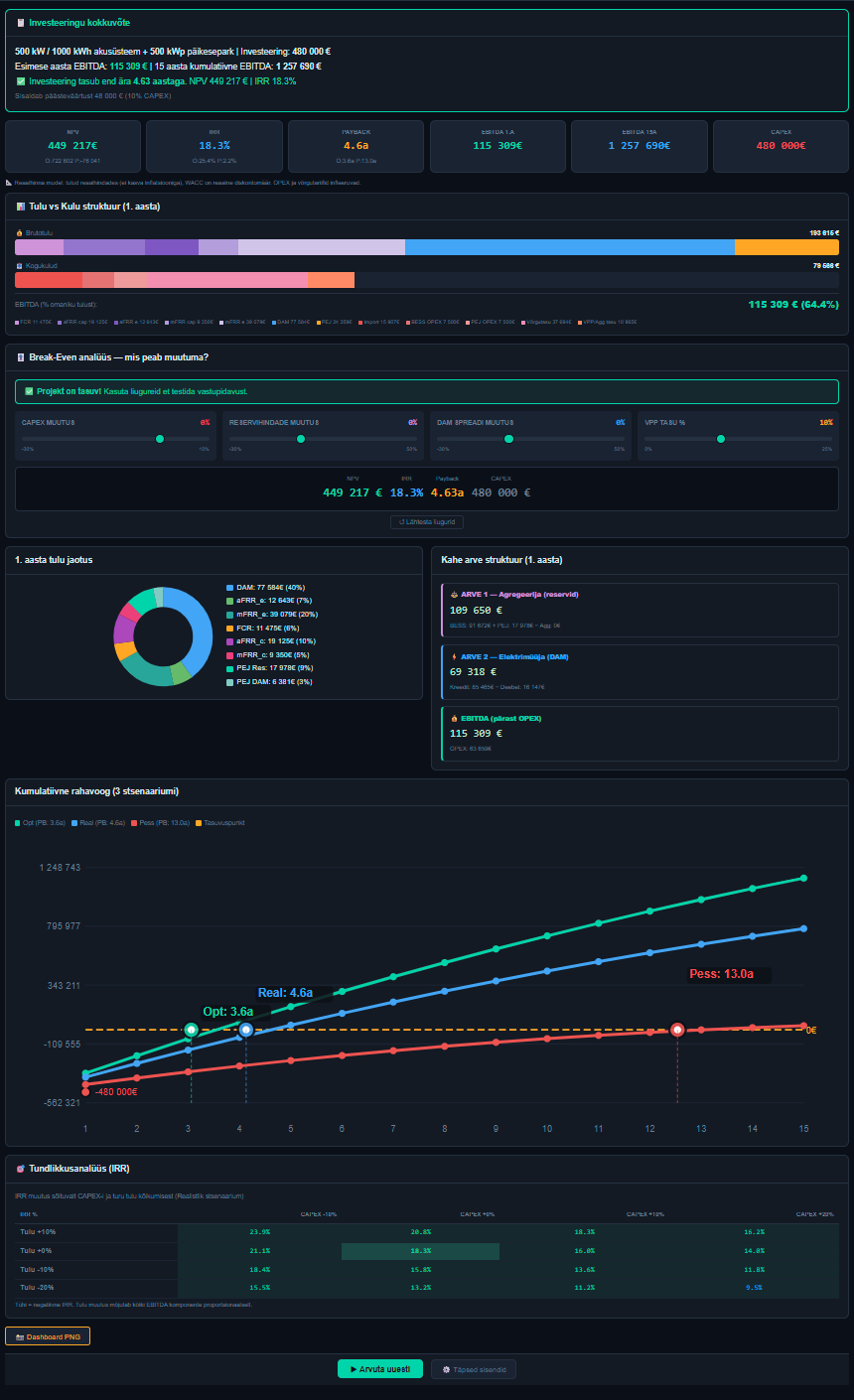Click the red Pess break-even marker on the chart
The image size is (854, 1400).
coord(677,1030)
